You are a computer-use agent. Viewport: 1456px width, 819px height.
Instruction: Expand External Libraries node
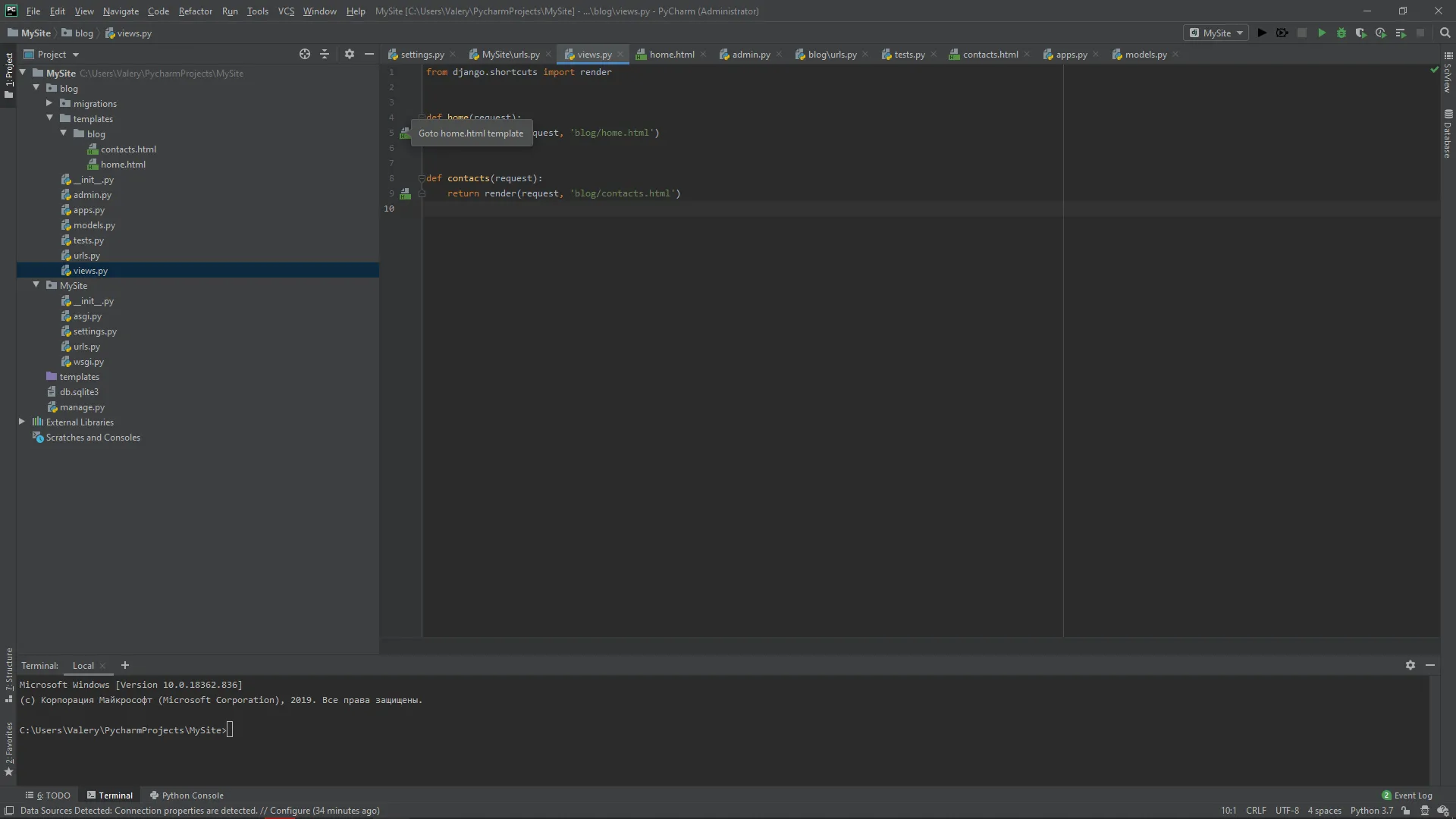coord(22,422)
